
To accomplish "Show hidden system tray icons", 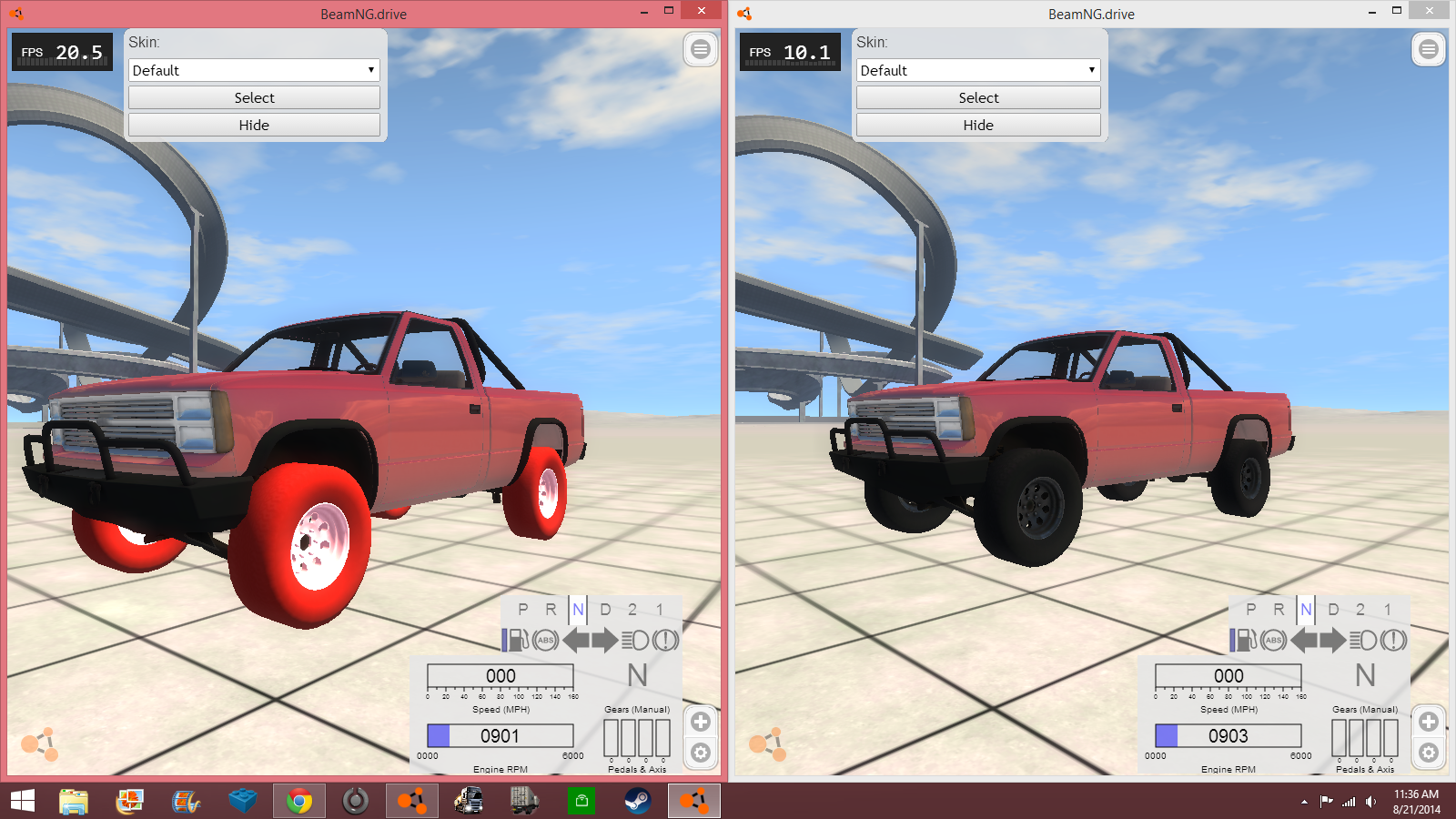I will (x=1304, y=802).
